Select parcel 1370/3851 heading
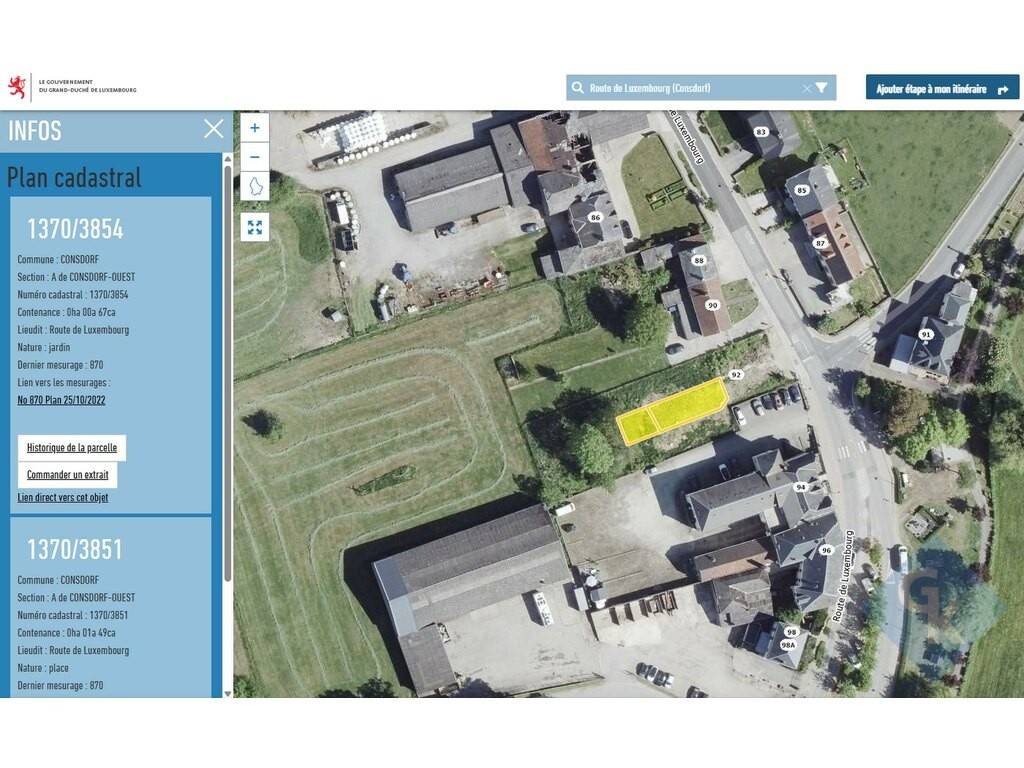 click(x=74, y=549)
